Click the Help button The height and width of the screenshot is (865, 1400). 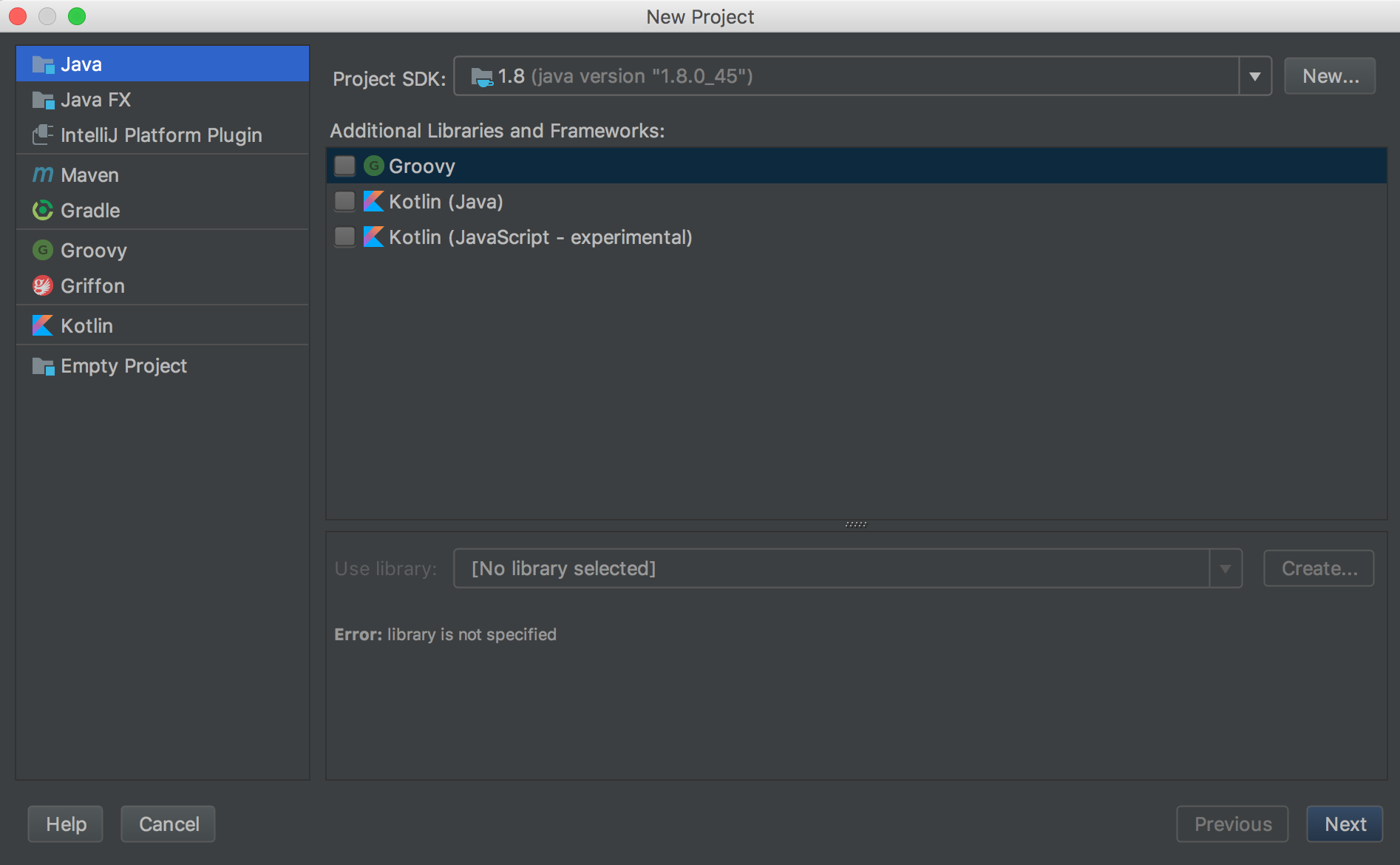pos(66,824)
